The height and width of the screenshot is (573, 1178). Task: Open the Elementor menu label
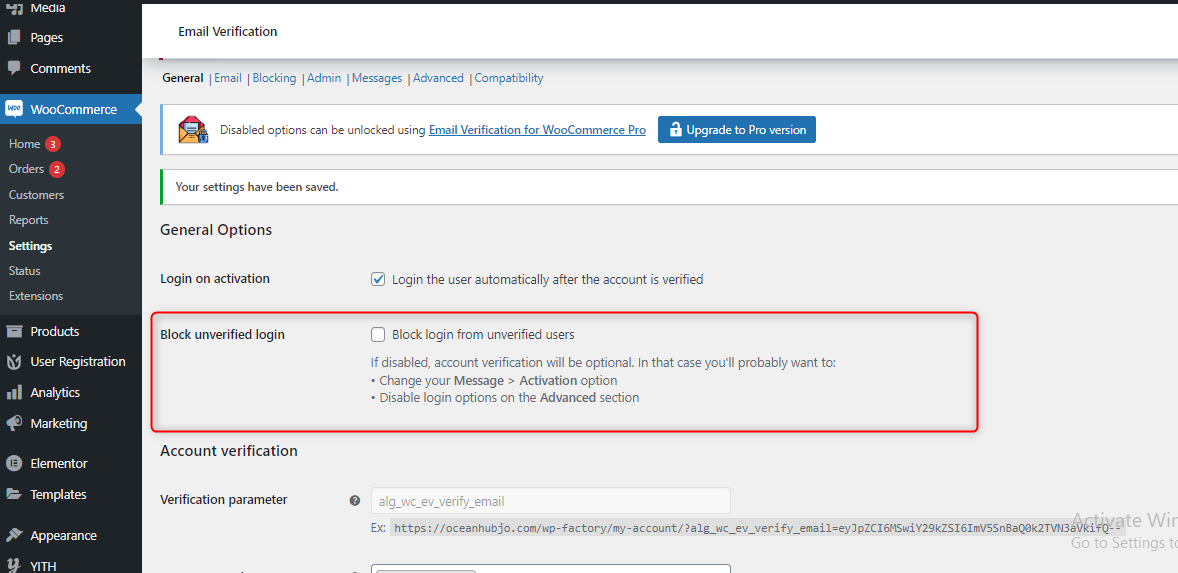tap(59, 463)
